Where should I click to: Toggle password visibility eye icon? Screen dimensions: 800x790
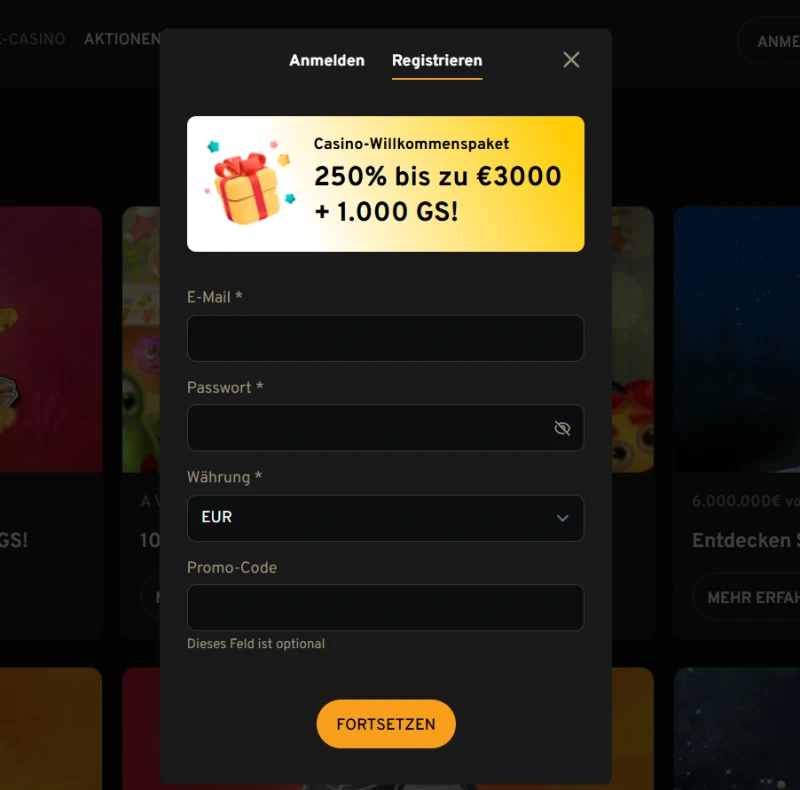[x=562, y=428]
